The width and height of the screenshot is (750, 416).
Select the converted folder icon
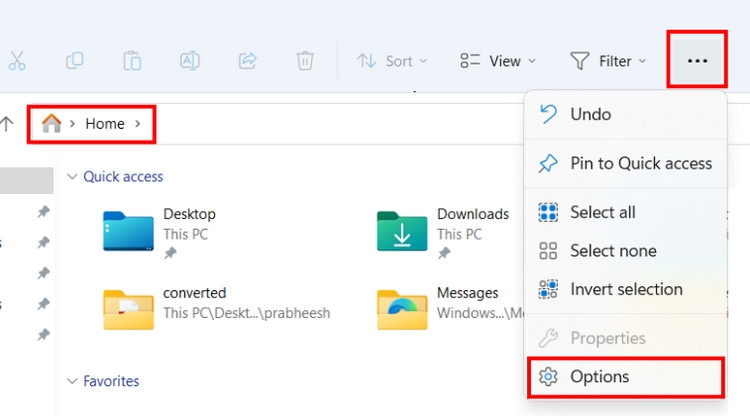pyautogui.click(x=128, y=309)
